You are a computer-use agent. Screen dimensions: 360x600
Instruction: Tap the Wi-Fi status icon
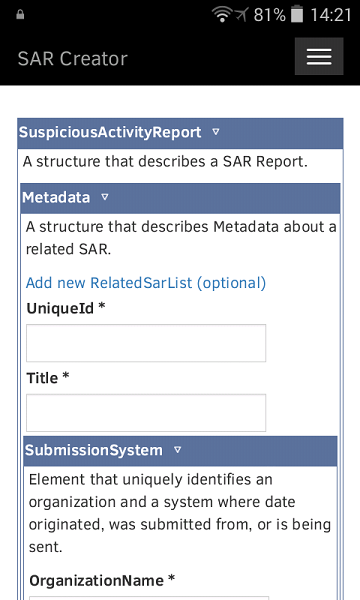coord(222,15)
